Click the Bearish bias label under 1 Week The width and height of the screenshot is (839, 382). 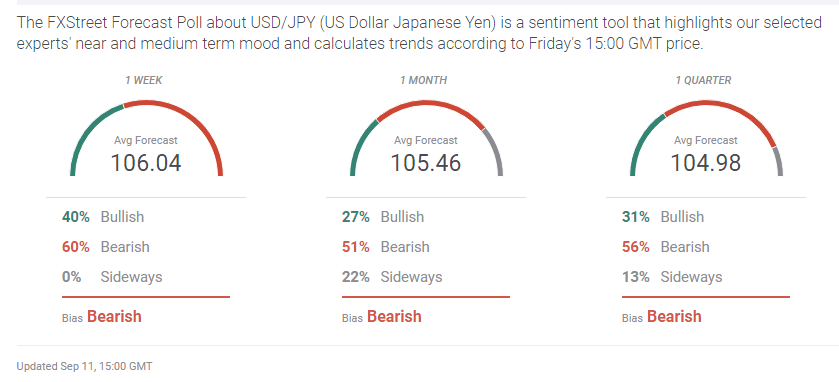tap(114, 316)
